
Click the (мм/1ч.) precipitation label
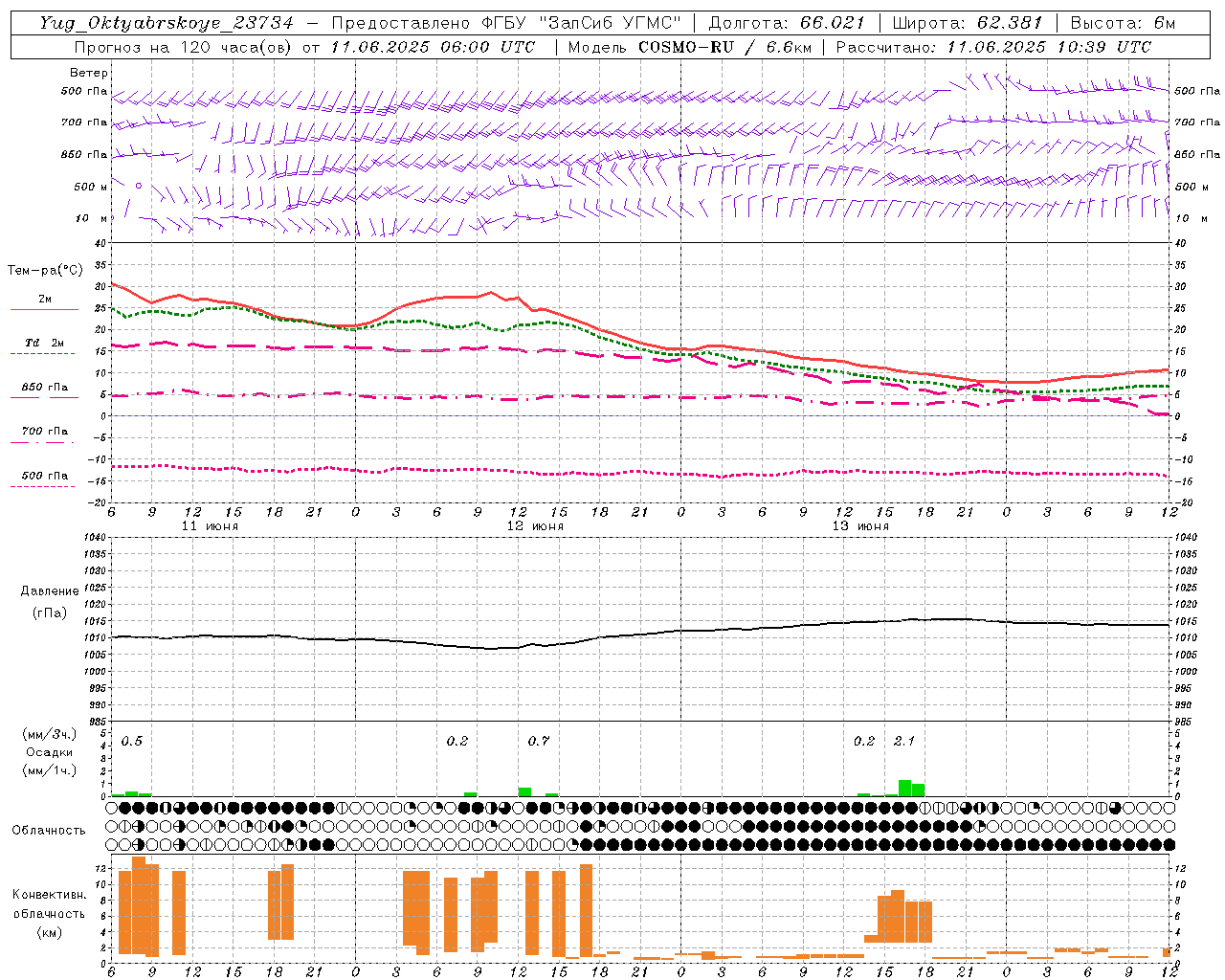click(49, 770)
